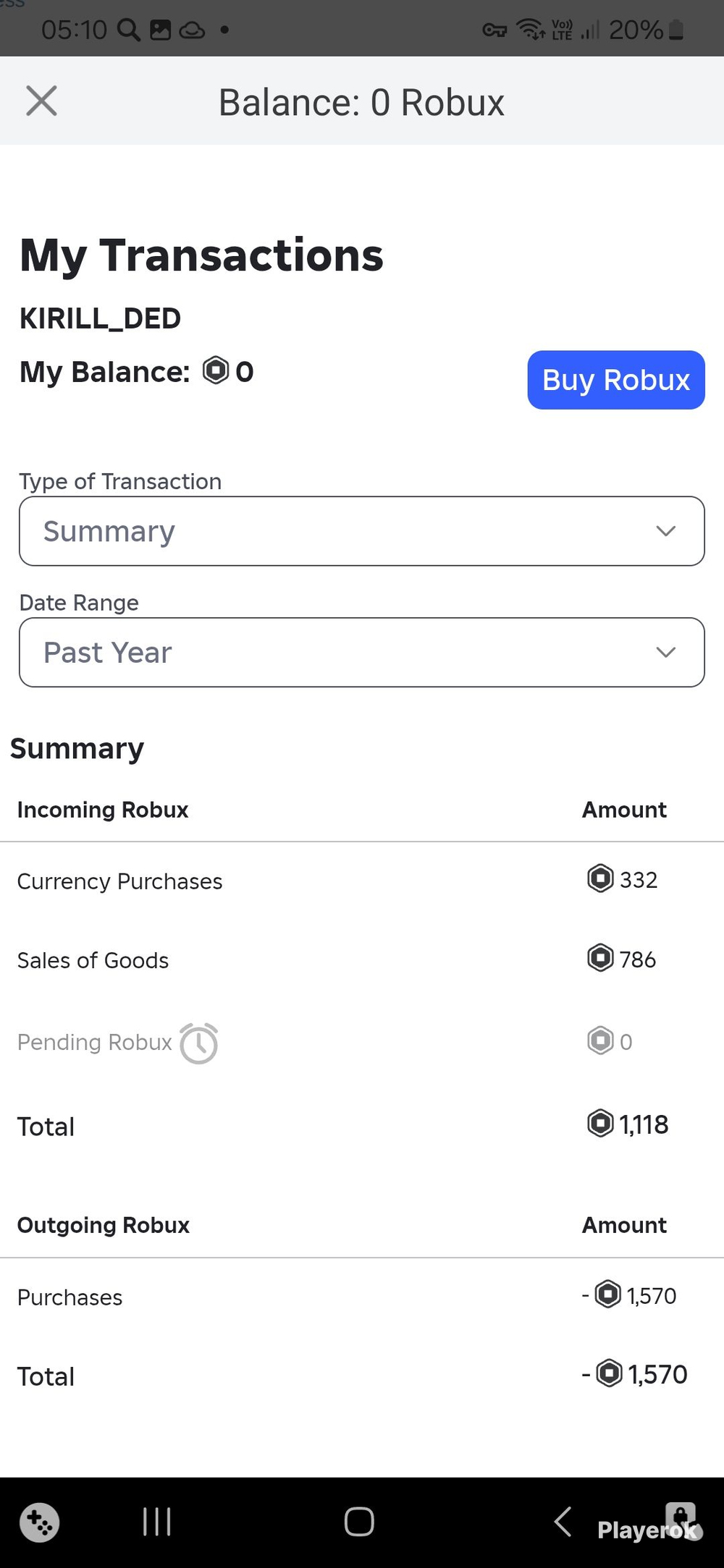Viewport: 724px width, 1568px height.
Task: Open the game controller icon in navigation bar
Action: pyautogui.click(x=40, y=1522)
